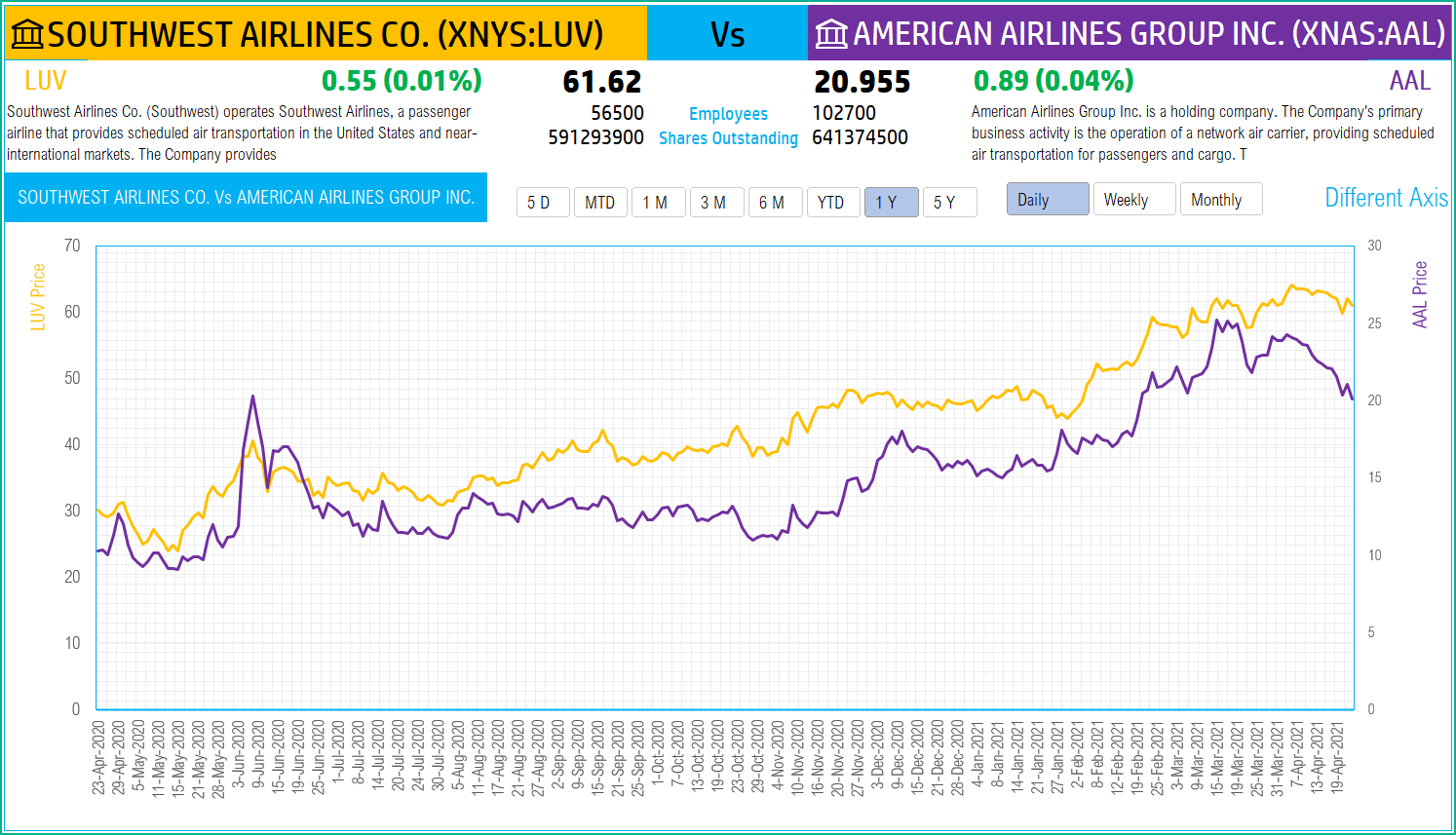Click the American Airlines bank icon
This screenshot has width=1456, height=835.
[831, 34]
